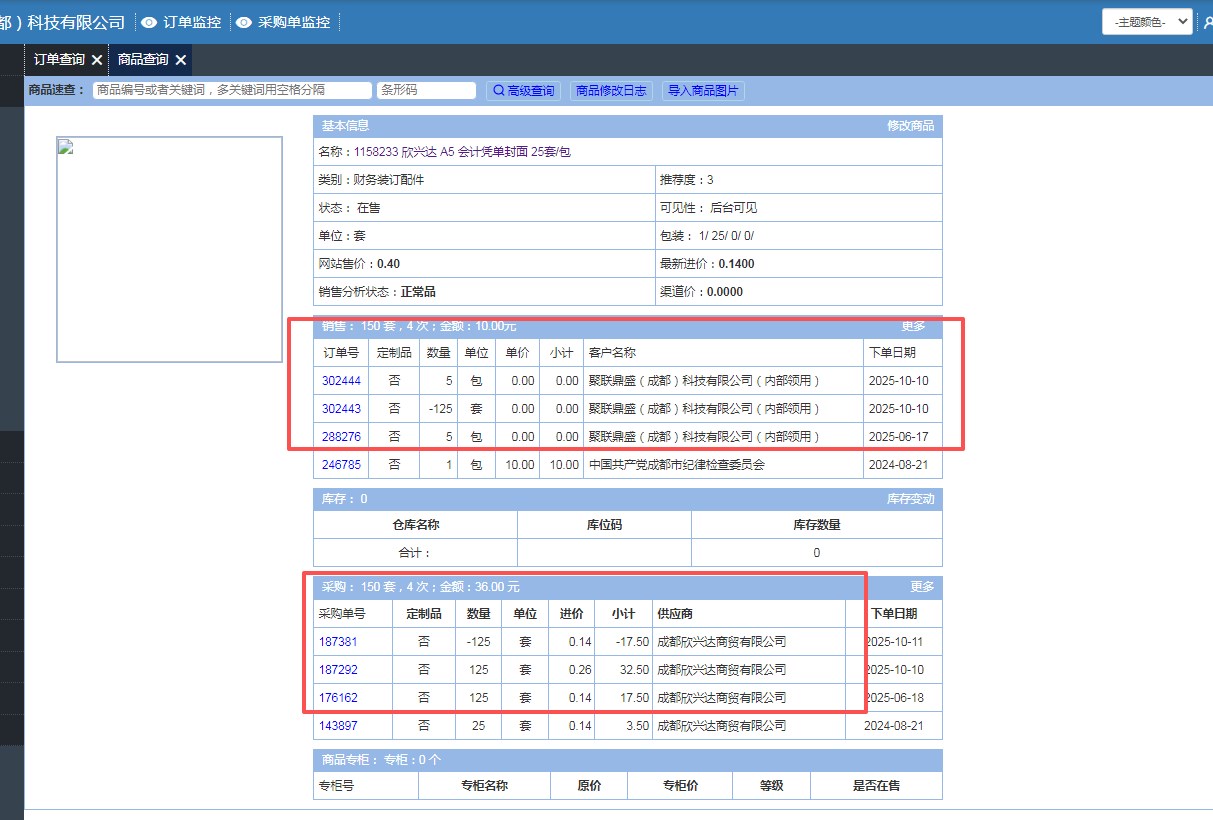Screen dimensions: 1213x820
Task: Open the 商品修改日志 button
Action: (611, 91)
